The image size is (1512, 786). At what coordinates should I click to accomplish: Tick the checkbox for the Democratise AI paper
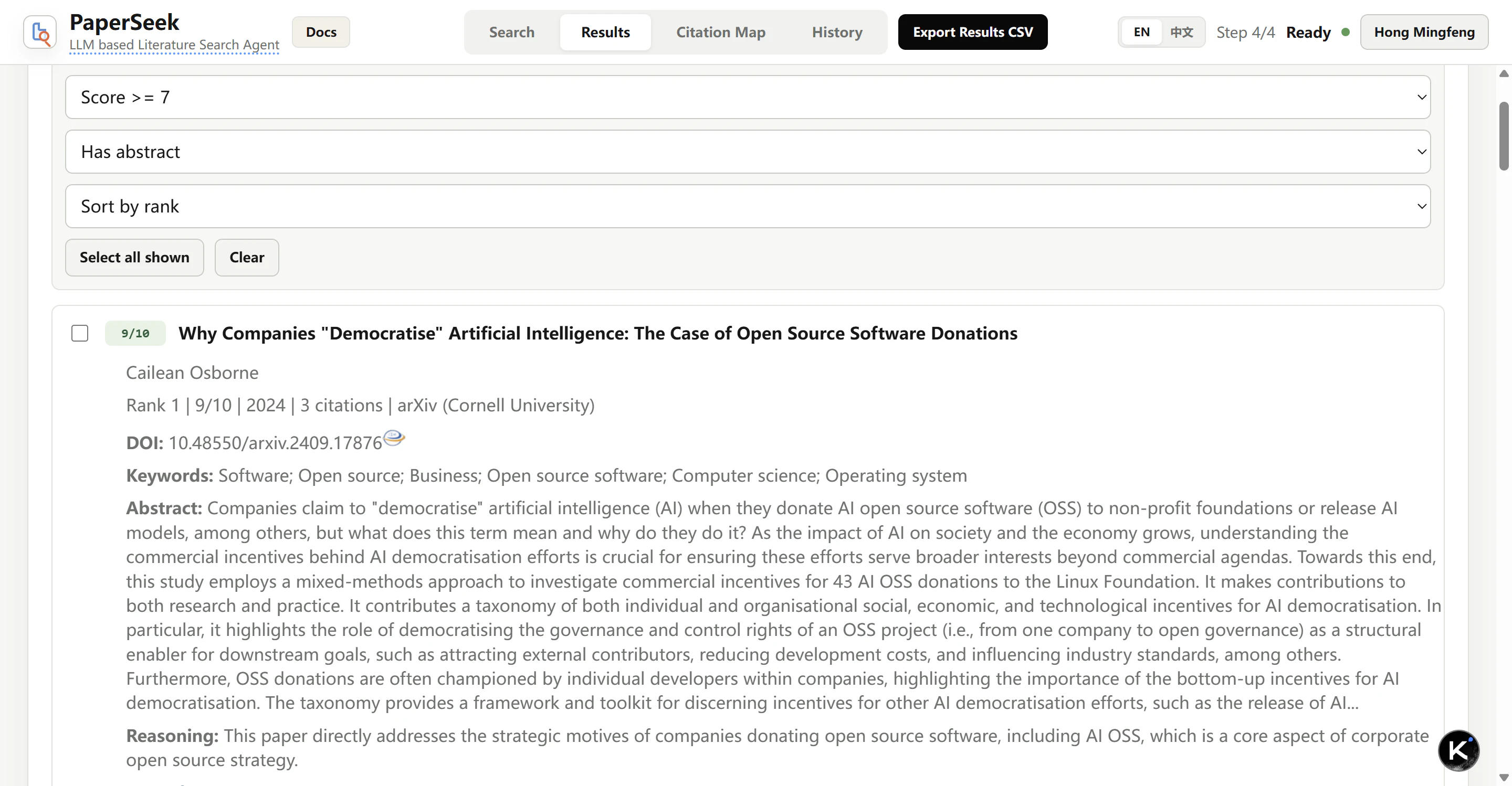pyautogui.click(x=80, y=333)
